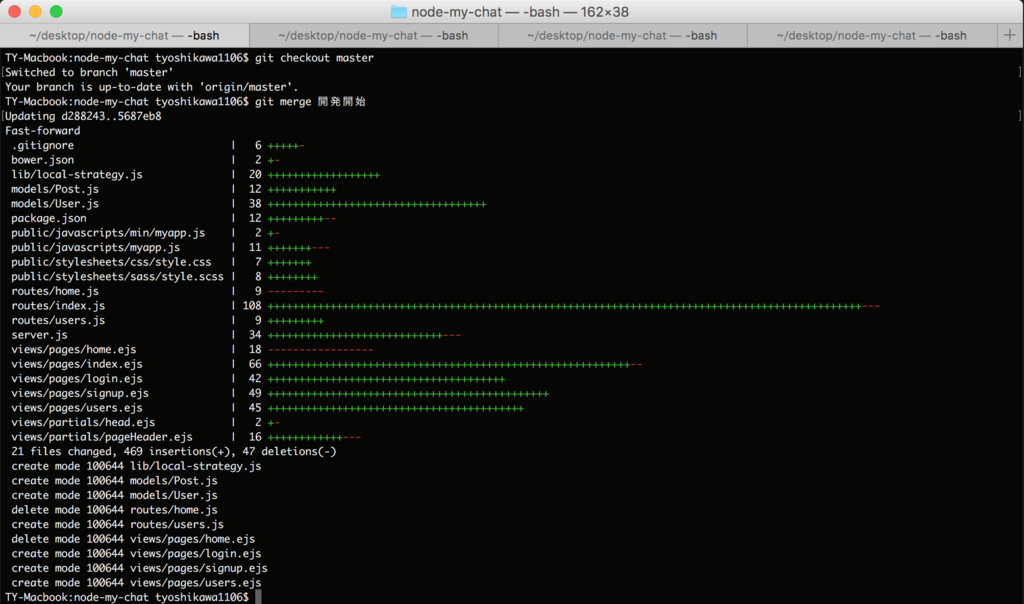Click the '21 files changed' summary line
Image resolution: width=1024 pixels, height=604 pixels.
pos(174,451)
